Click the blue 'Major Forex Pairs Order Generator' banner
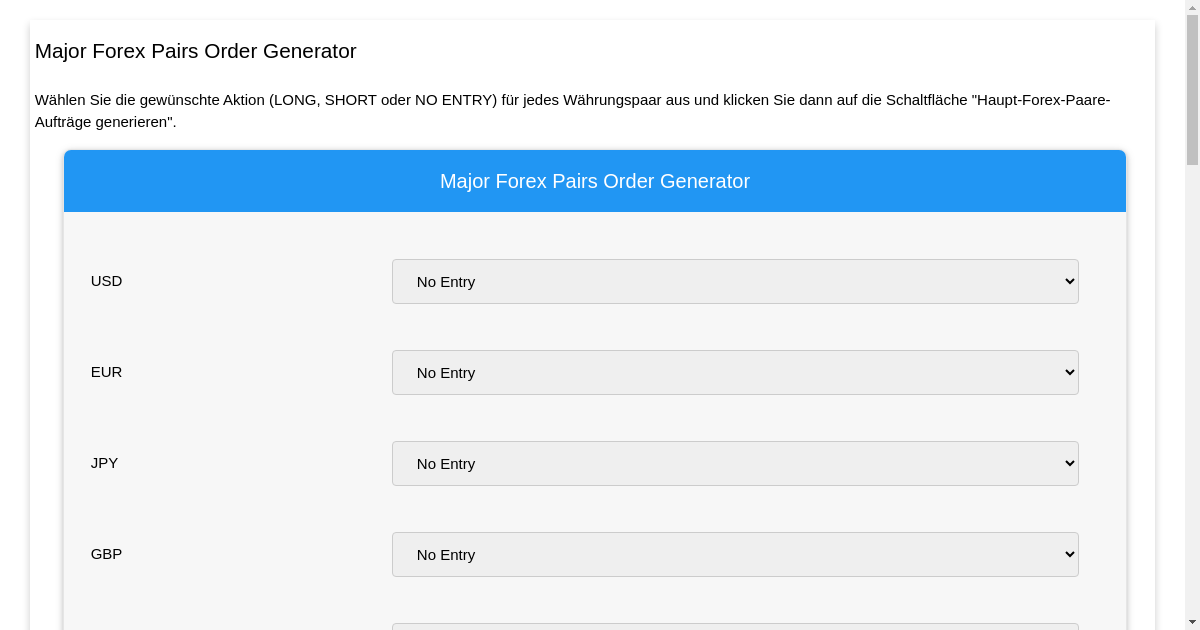Screen dimensions: 1200x630 (595, 181)
